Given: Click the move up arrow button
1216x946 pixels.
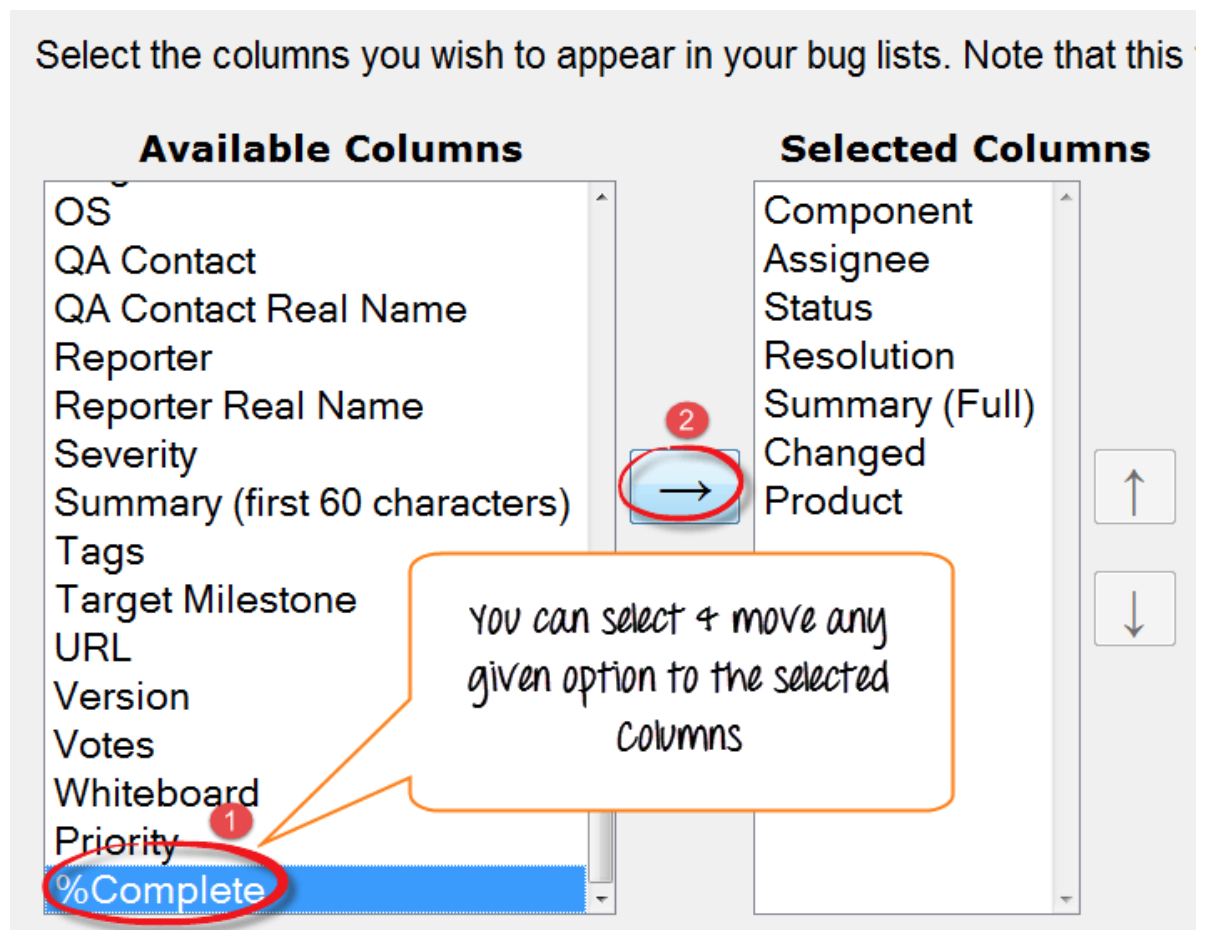Looking at the screenshot, I should [x=1134, y=487].
